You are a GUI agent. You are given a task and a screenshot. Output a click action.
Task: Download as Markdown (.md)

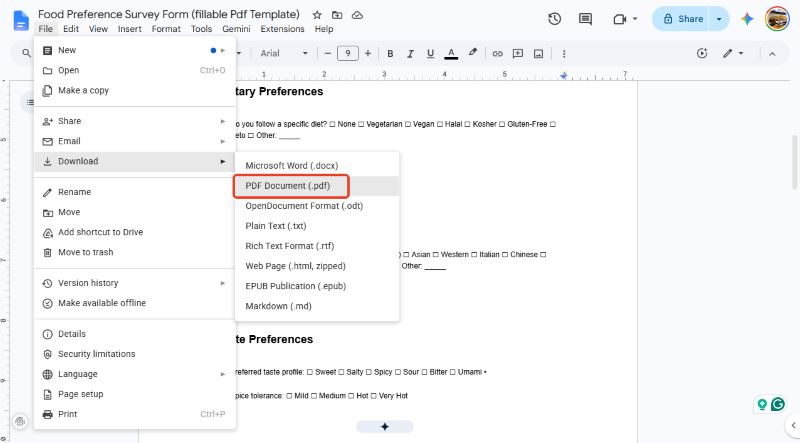(x=317, y=306)
